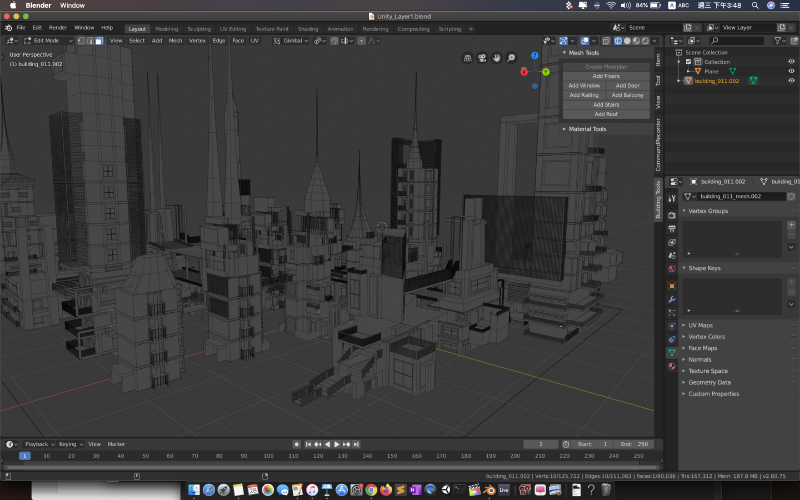Viewport: 800px width, 500px height.
Task: Switch to wireframe viewport shading icon
Action: pyautogui.click(x=618, y=41)
